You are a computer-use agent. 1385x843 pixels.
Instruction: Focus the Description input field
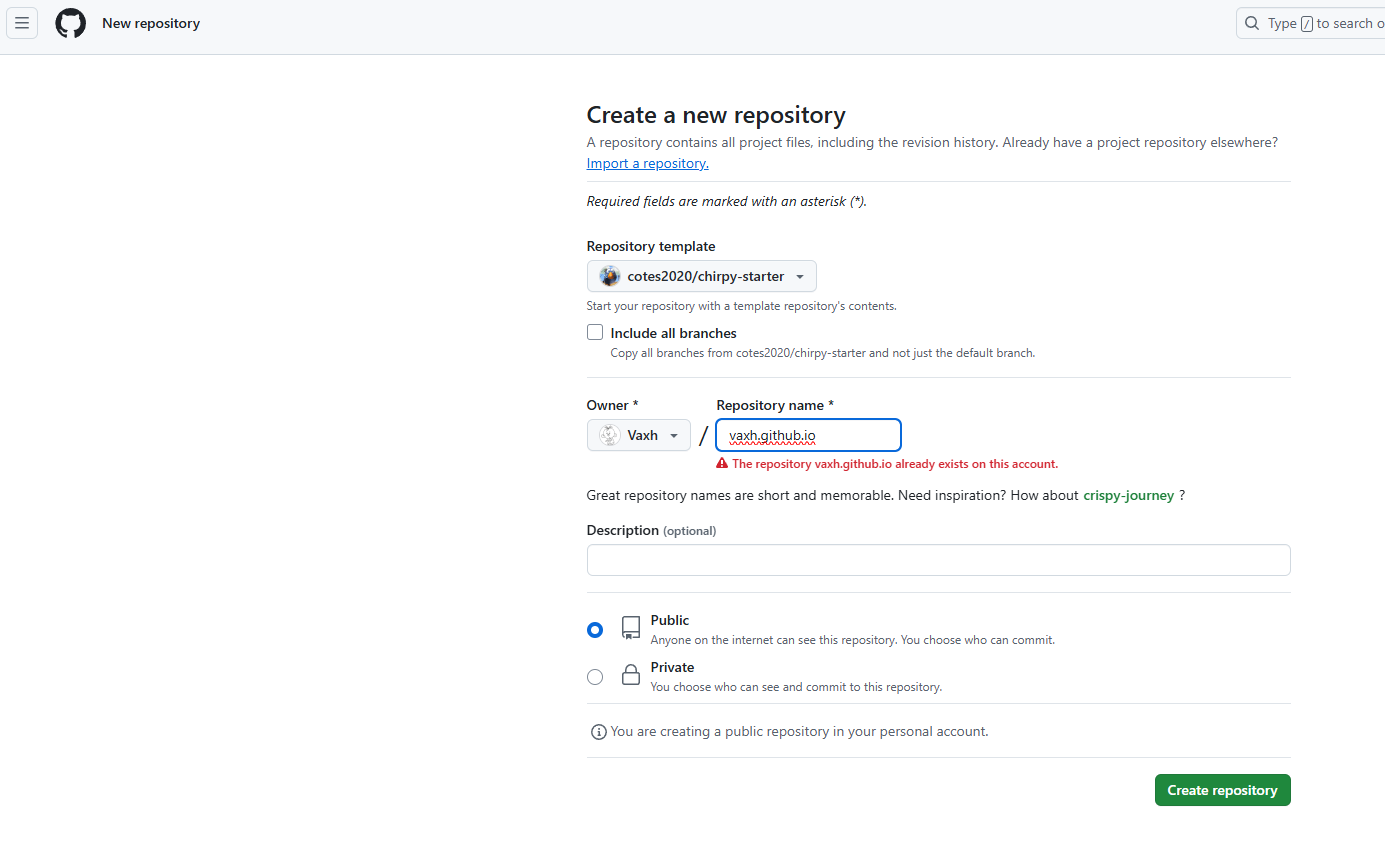tap(939, 560)
